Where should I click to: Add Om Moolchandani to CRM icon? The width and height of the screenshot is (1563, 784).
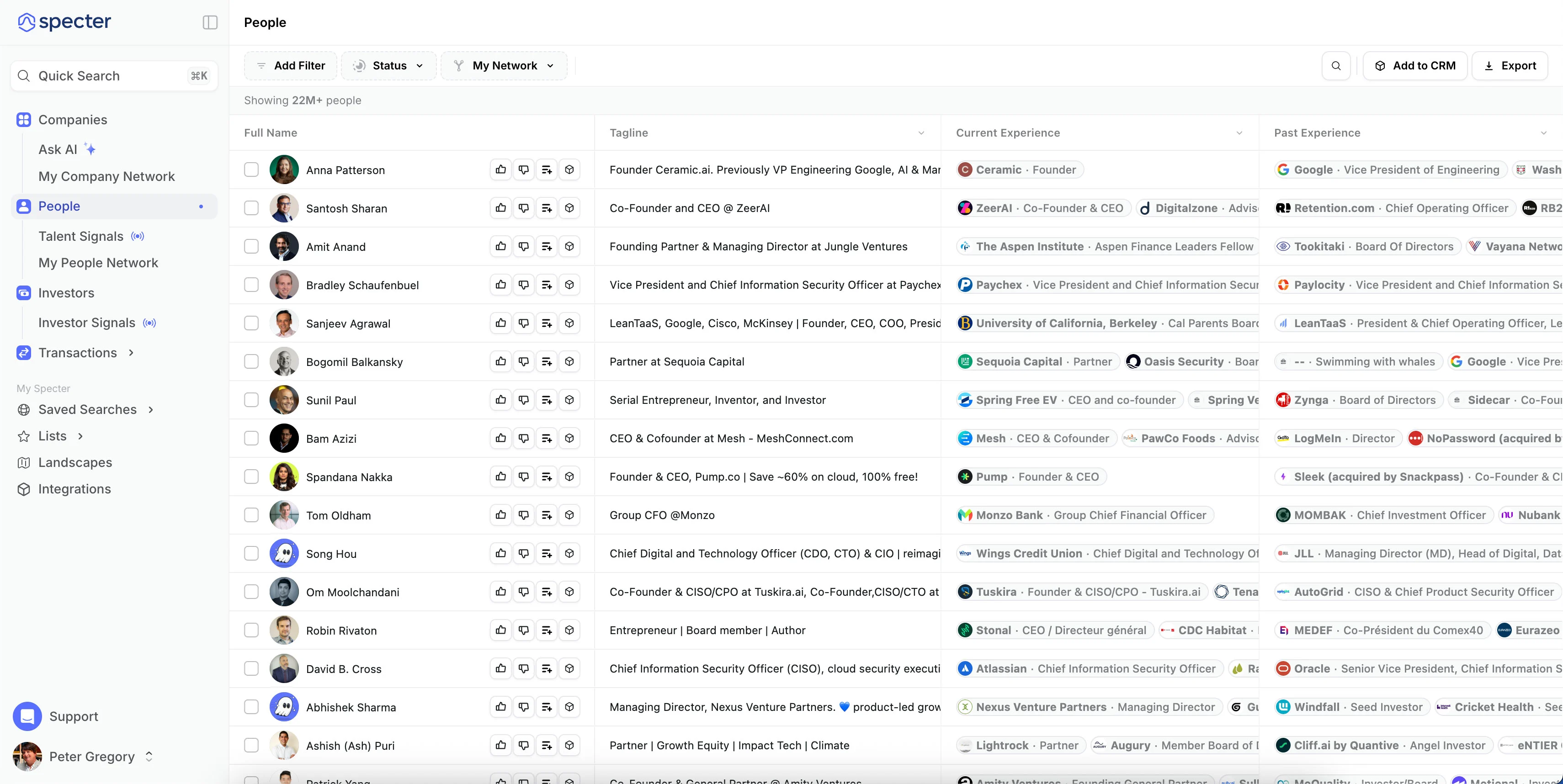point(569,592)
